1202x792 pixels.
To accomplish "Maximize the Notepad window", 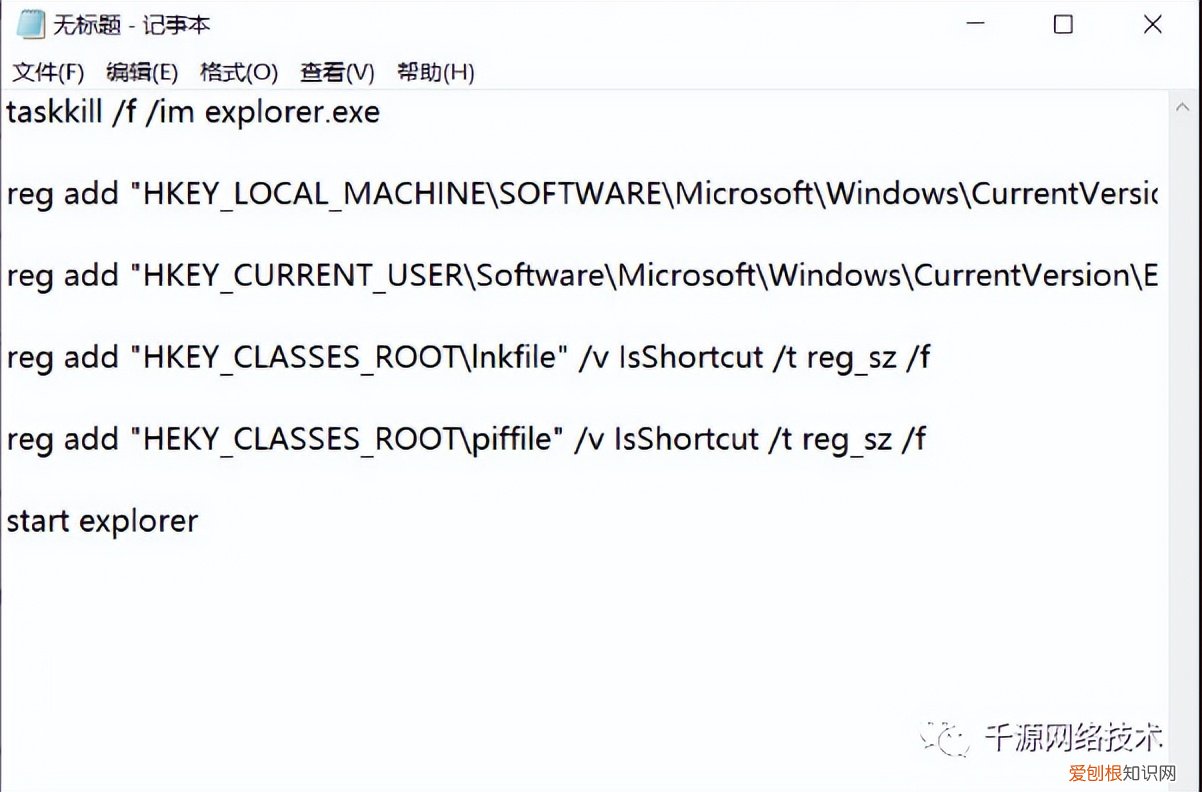I will pos(1063,25).
